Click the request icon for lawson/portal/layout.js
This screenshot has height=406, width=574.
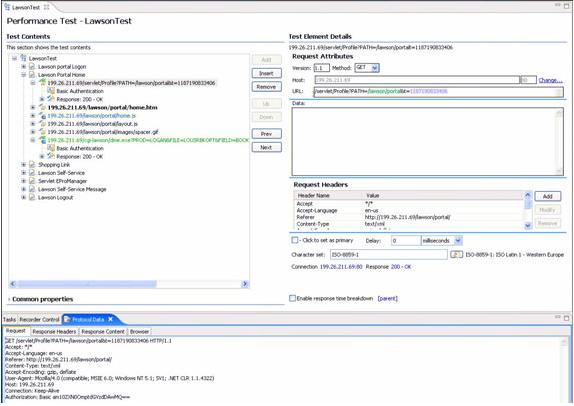pos(42,124)
